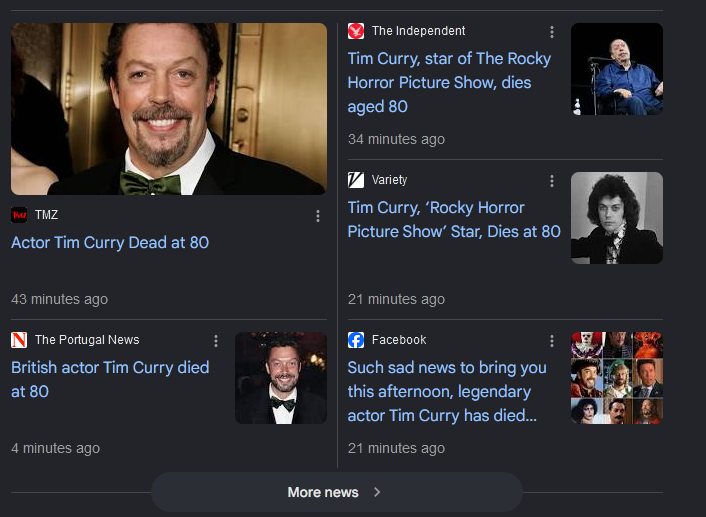Click the Facebook logo icon
Viewport: 706px width, 517px height.
click(x=356, y=340)
